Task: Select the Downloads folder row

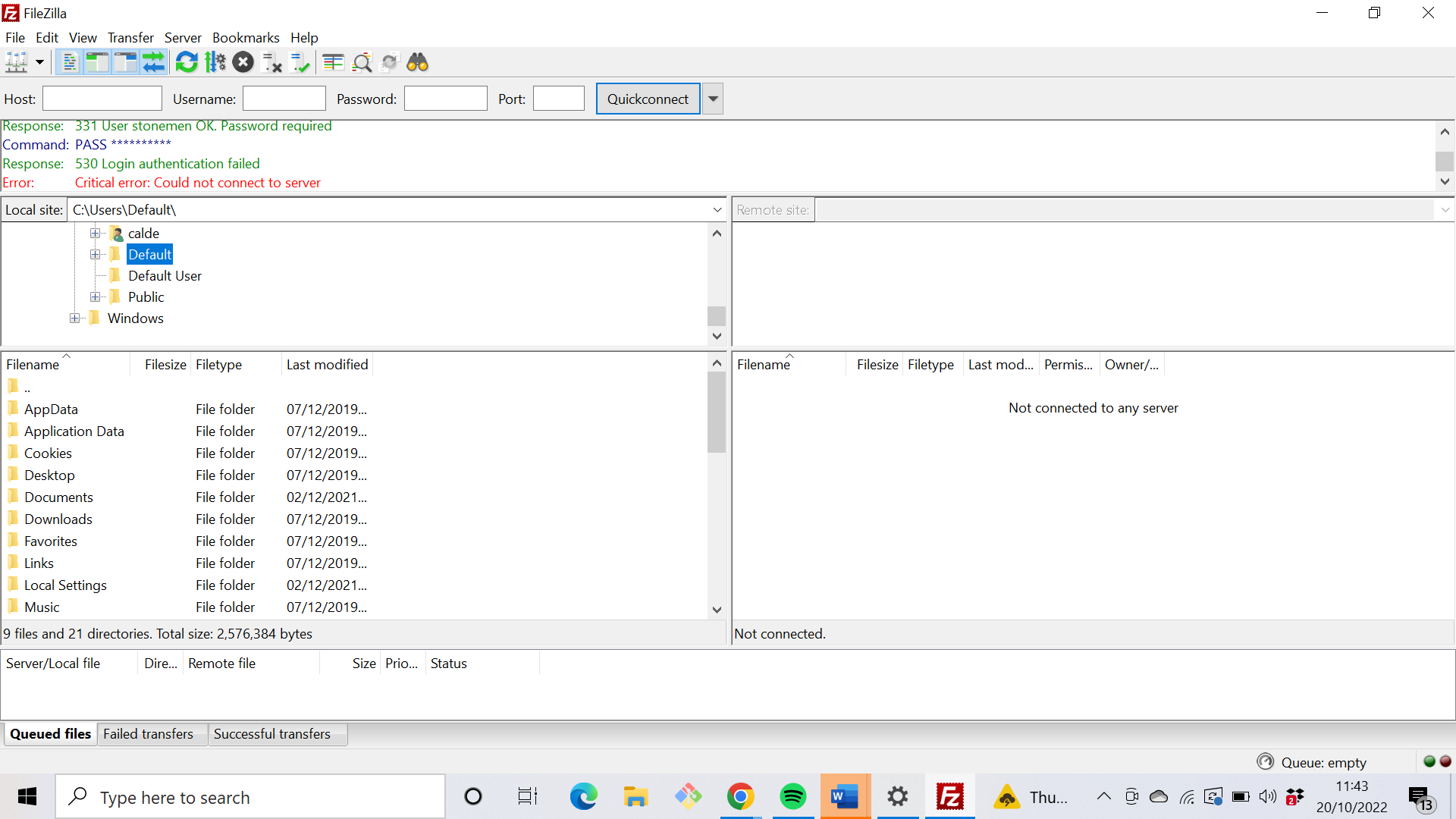Action: click(353, 519)
